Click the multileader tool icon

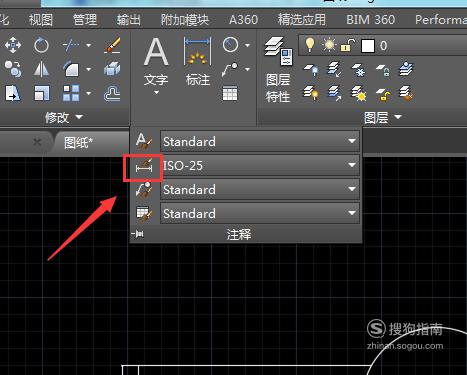point(230,69)
